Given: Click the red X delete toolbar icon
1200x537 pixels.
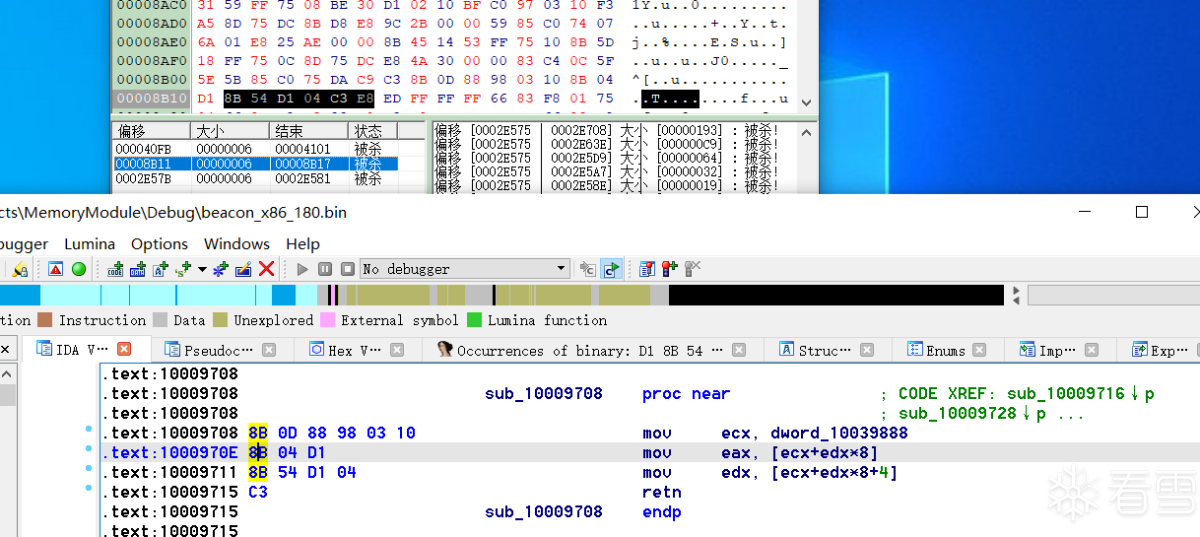Looking at the screenshot, I should click(266, 269).
